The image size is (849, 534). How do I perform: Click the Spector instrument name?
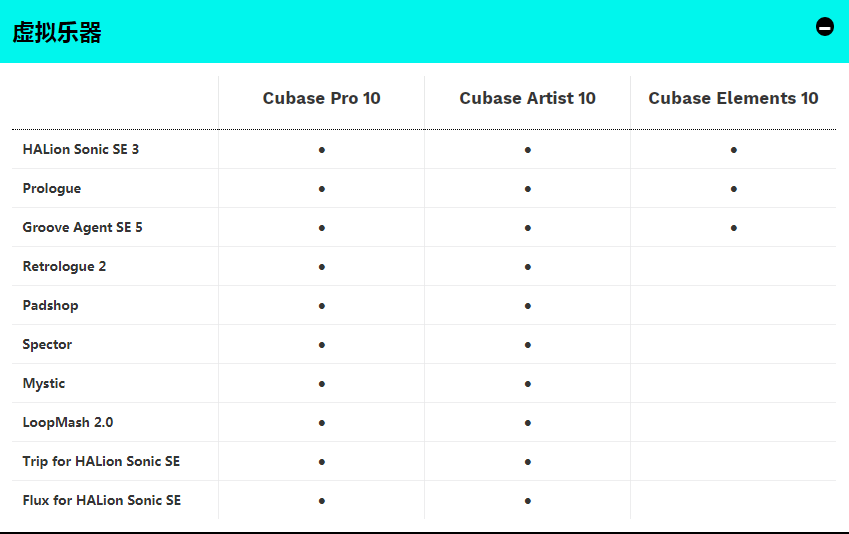tap(47, 344)
